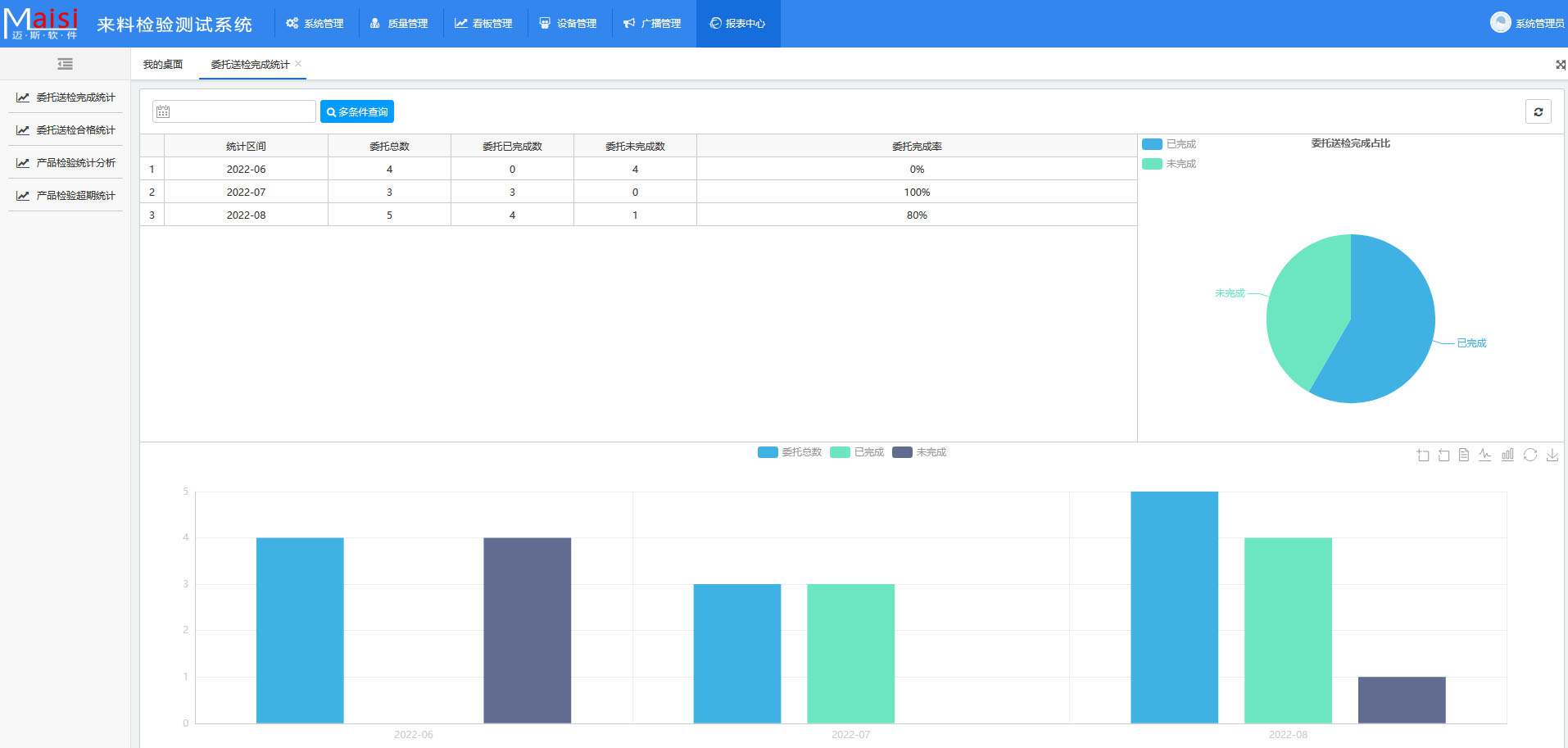The height and width of the screenshot is (748, 1568).
Task: Toggle 未完成 series in bar chart legend
Action: pyautogui.click(x=919, y=452)
